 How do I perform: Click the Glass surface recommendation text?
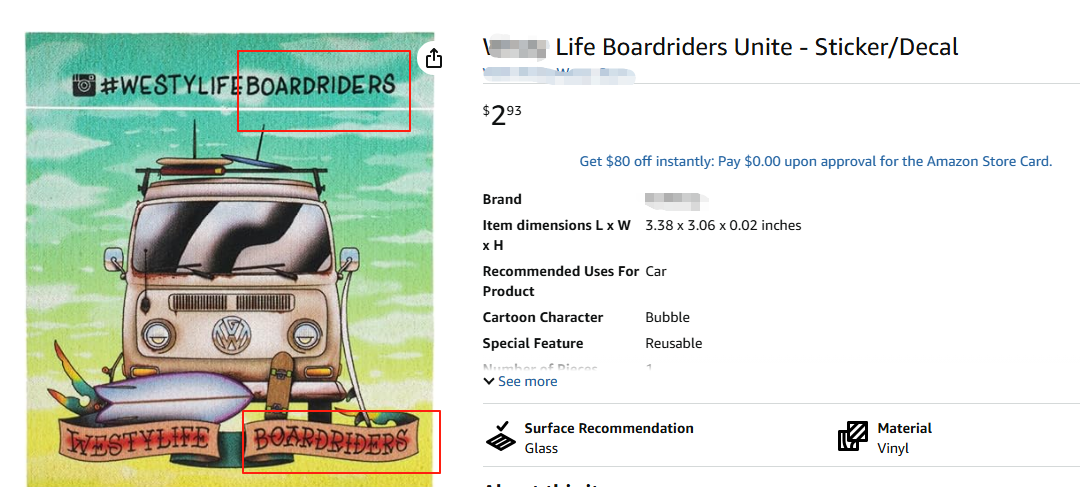[541, 448]
